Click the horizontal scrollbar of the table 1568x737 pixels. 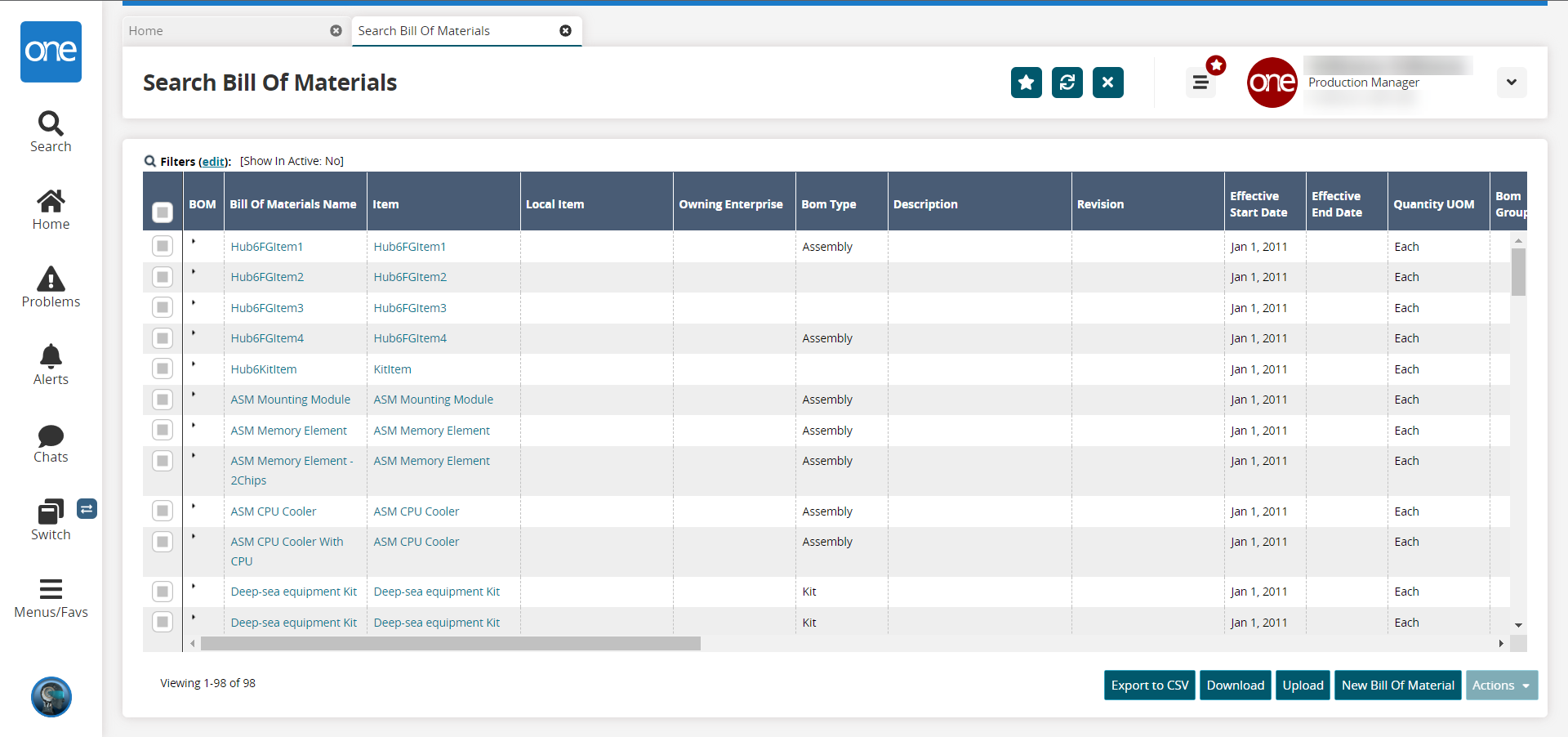click(450, 644)
